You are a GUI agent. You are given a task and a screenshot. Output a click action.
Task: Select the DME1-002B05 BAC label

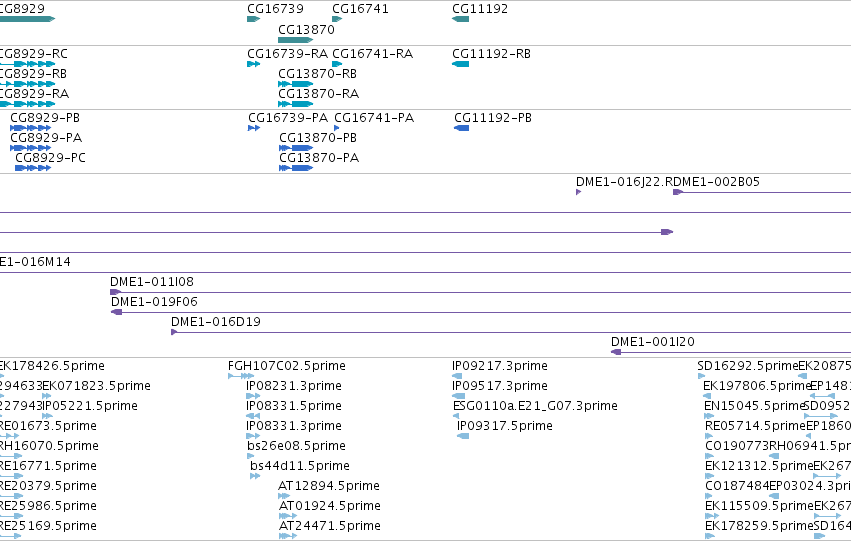[716, 182]
